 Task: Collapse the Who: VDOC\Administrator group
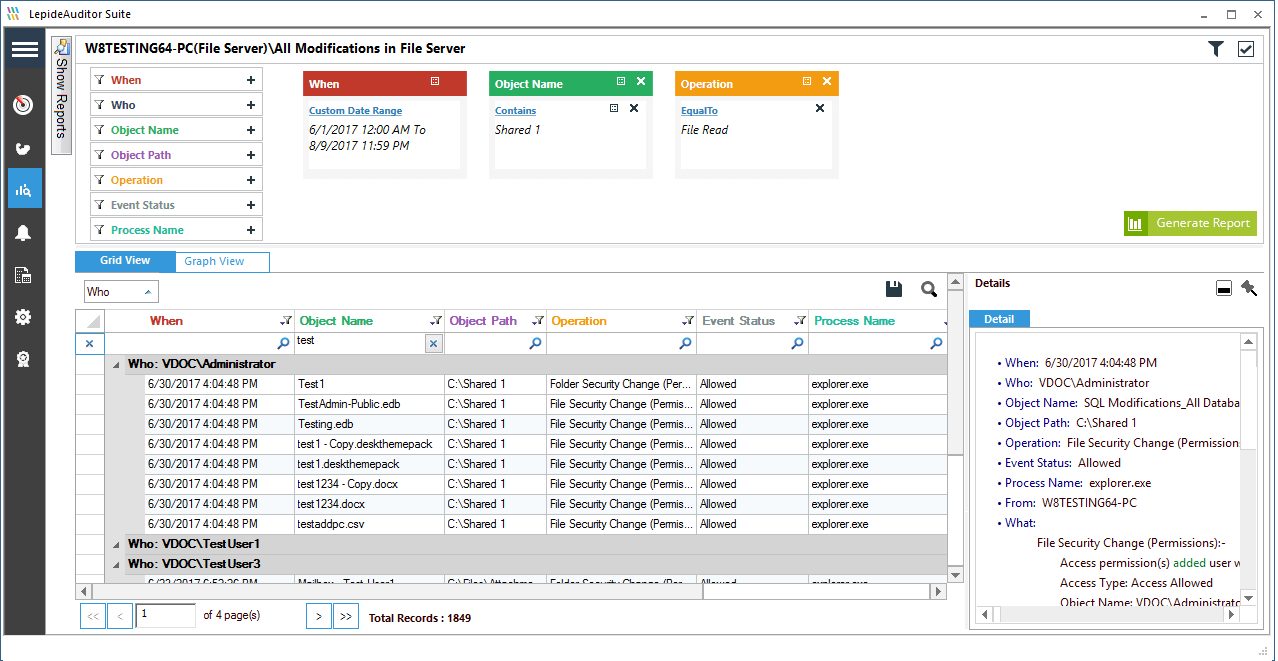[x=116, y=365]
